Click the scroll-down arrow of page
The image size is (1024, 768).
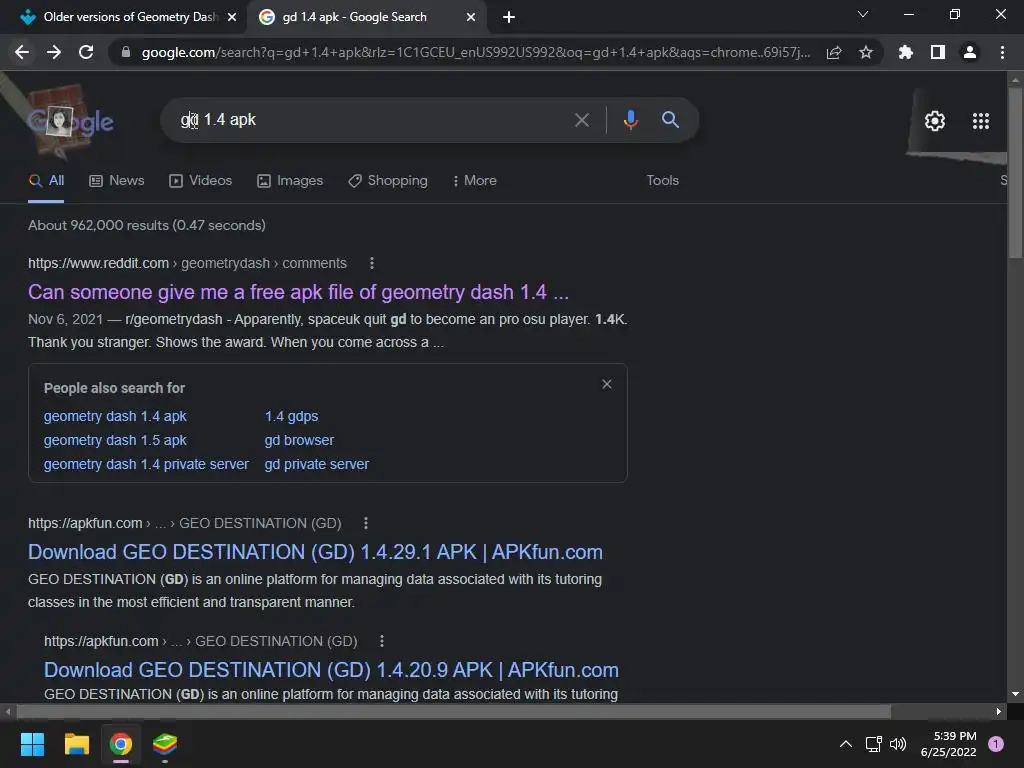click(1015, 694)
